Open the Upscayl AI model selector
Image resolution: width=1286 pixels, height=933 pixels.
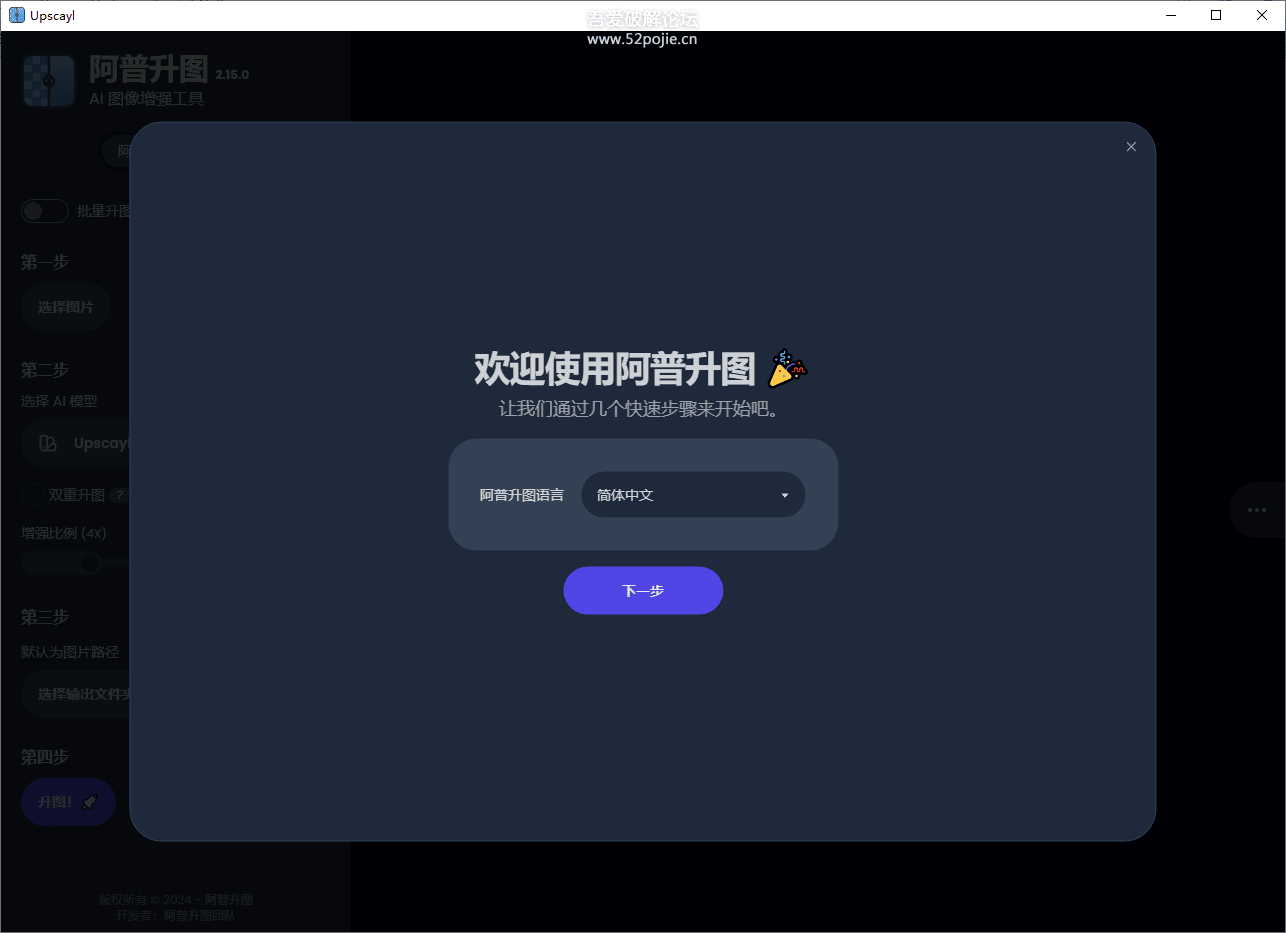[76, 443]
